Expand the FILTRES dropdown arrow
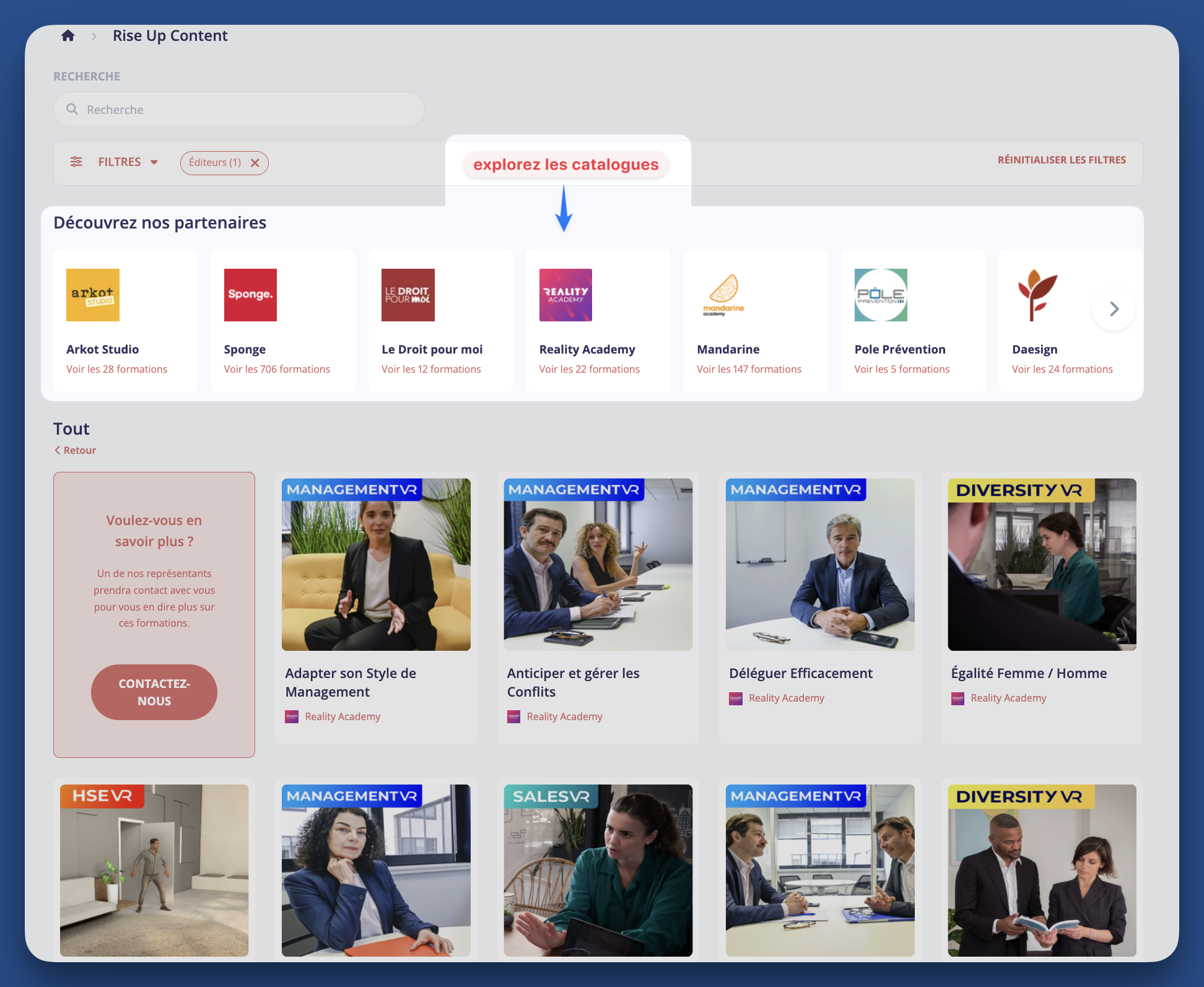Image resolution: width=1204 pixels, height=987 pixels. 154,162
